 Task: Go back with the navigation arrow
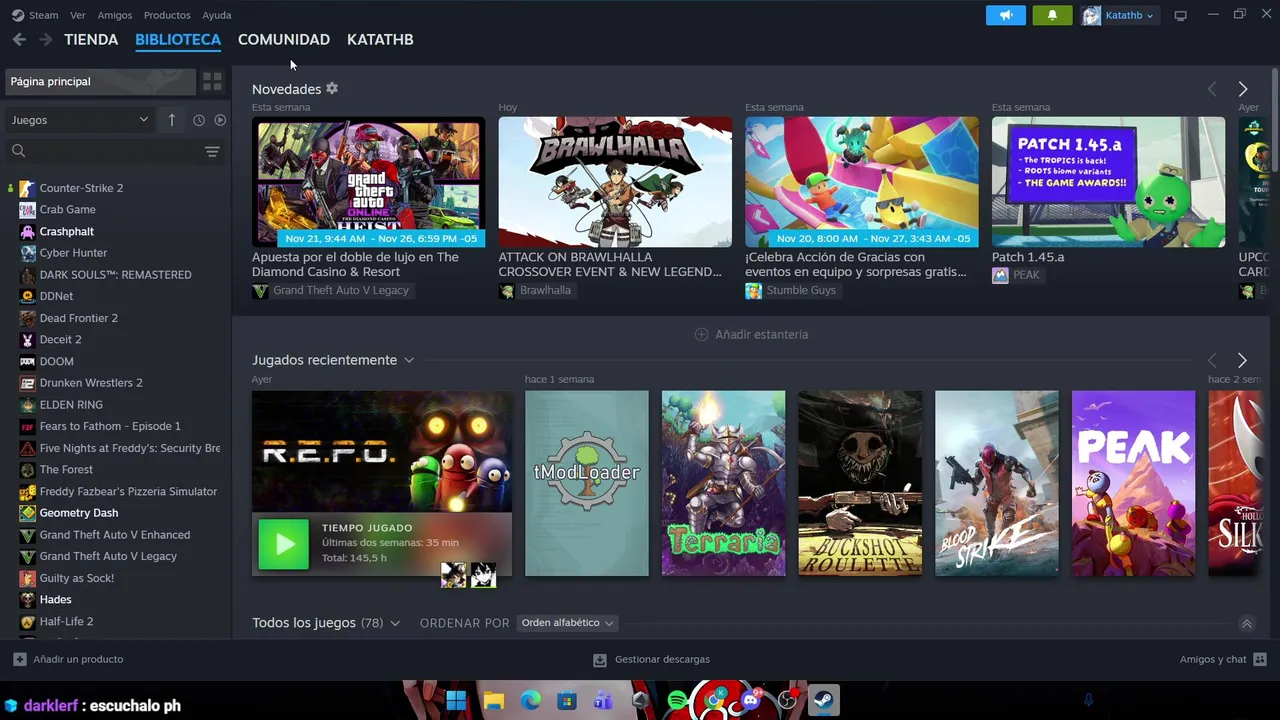click(19, 39)
